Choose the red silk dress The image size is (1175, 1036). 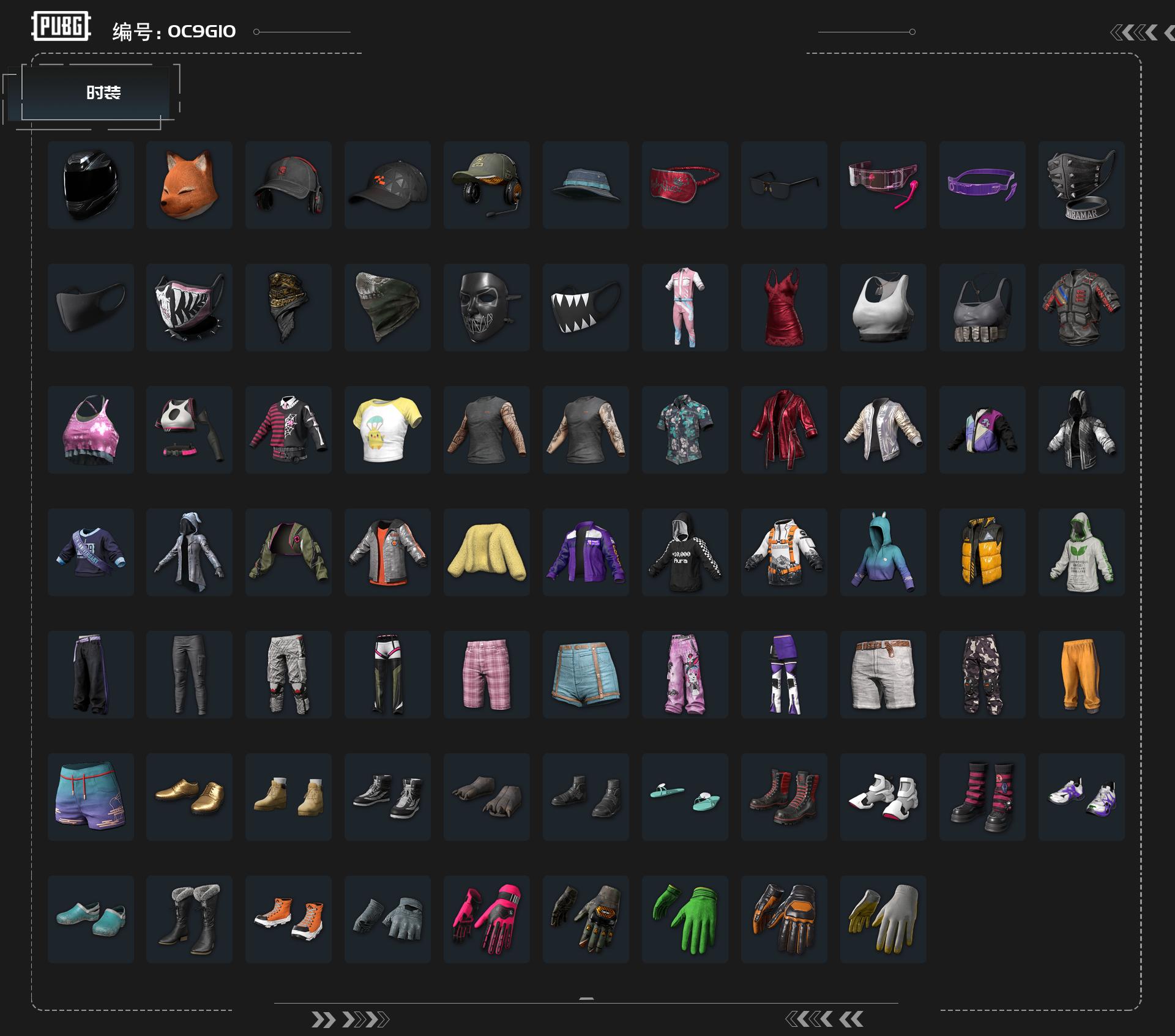click(784, 307)
